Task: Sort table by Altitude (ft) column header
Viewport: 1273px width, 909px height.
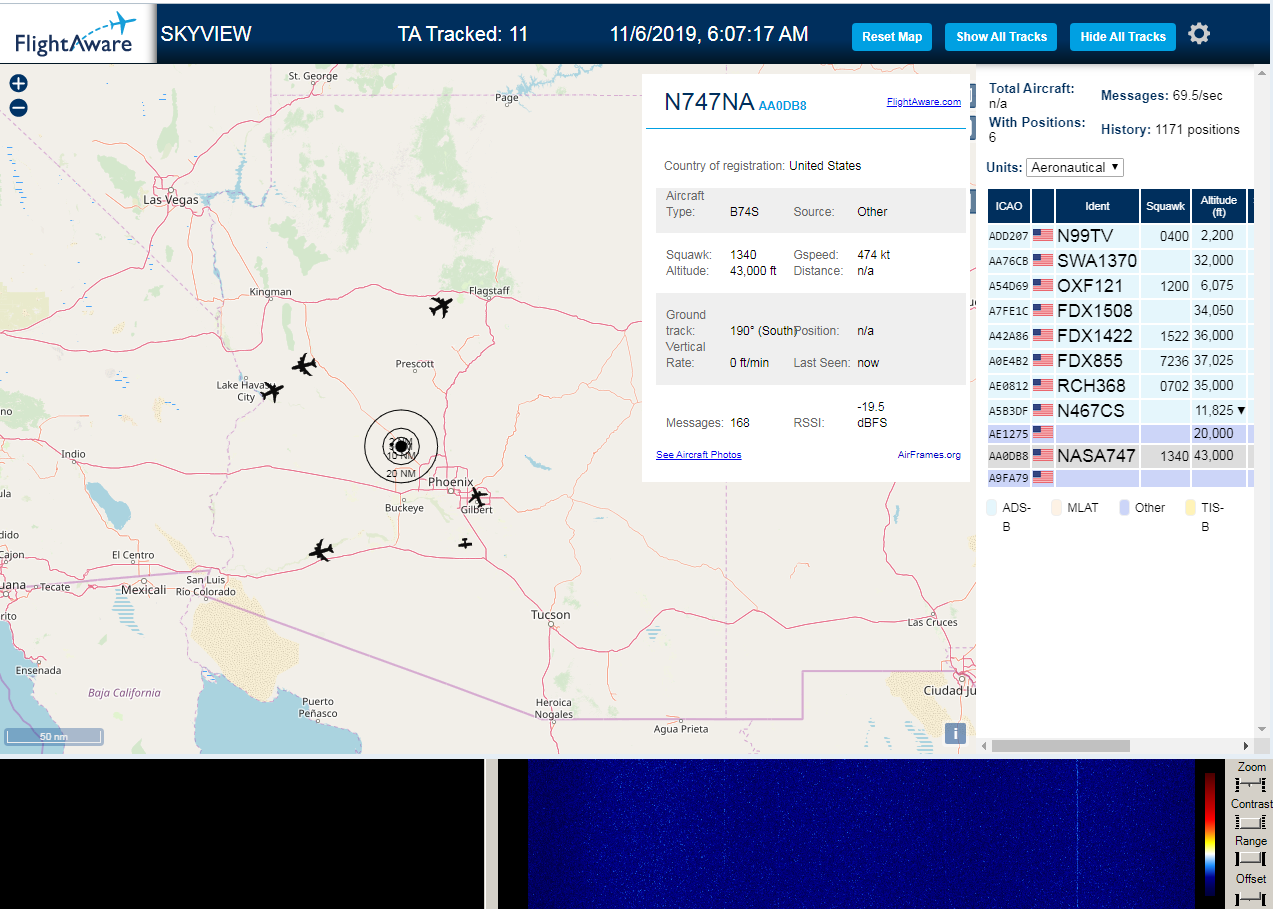Action: pos(1219,206)
